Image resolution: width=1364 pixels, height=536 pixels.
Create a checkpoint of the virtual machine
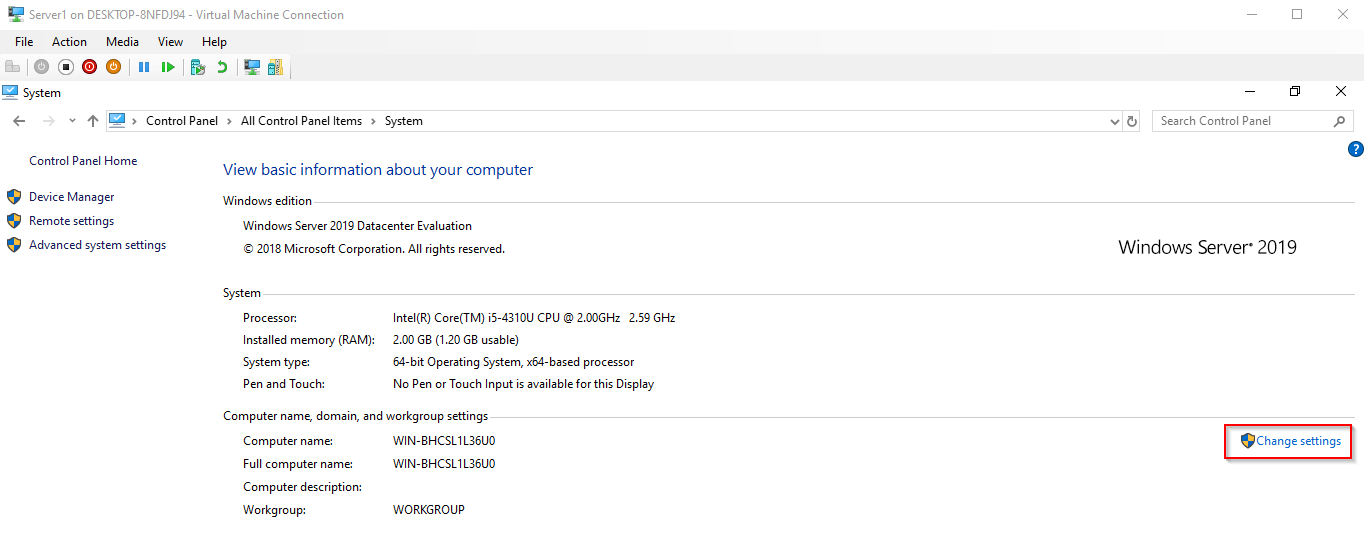tap(198, 67)
